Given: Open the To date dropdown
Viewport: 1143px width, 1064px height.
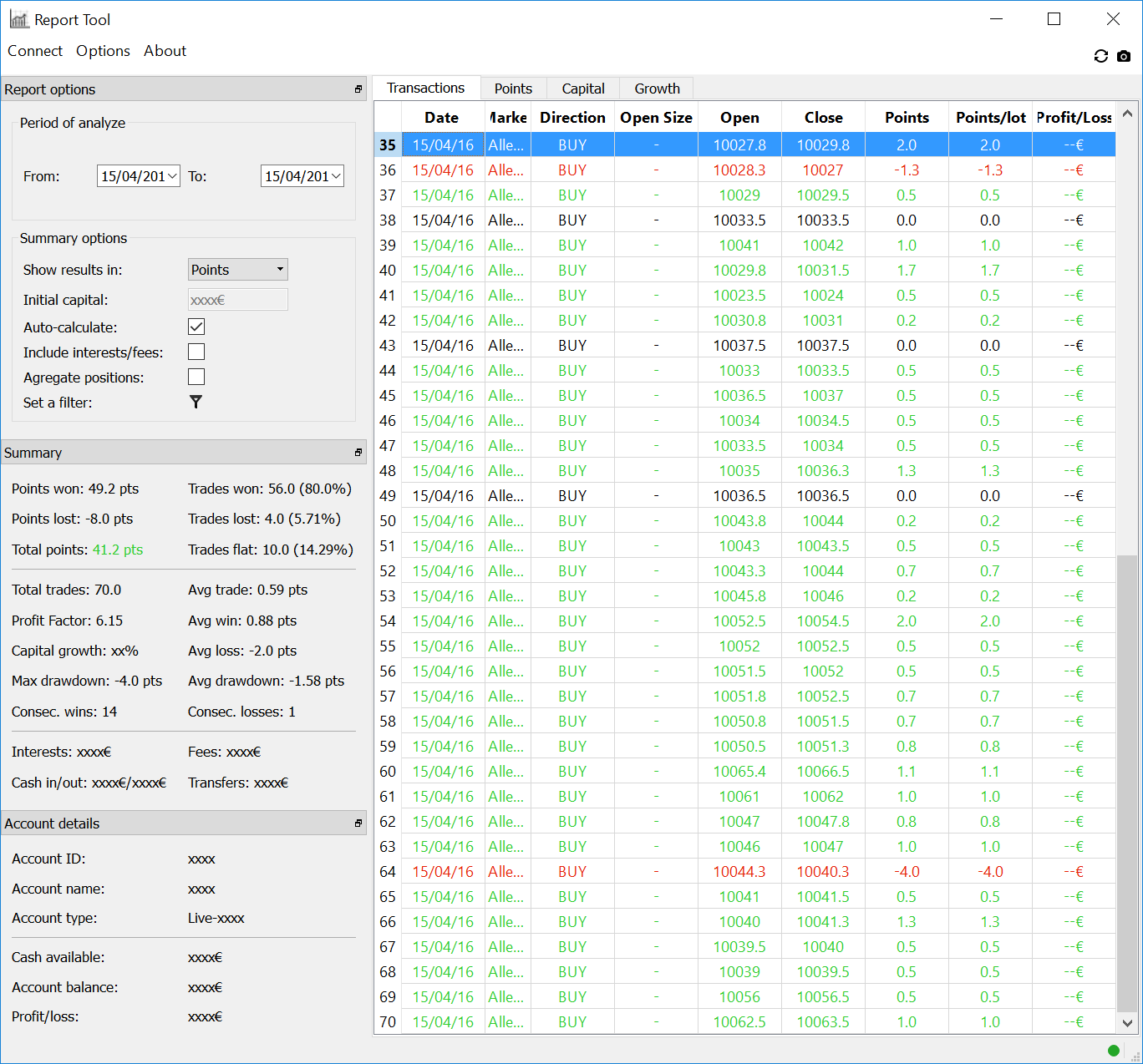Looking at the screenshot, I should (x=335, y=176).
